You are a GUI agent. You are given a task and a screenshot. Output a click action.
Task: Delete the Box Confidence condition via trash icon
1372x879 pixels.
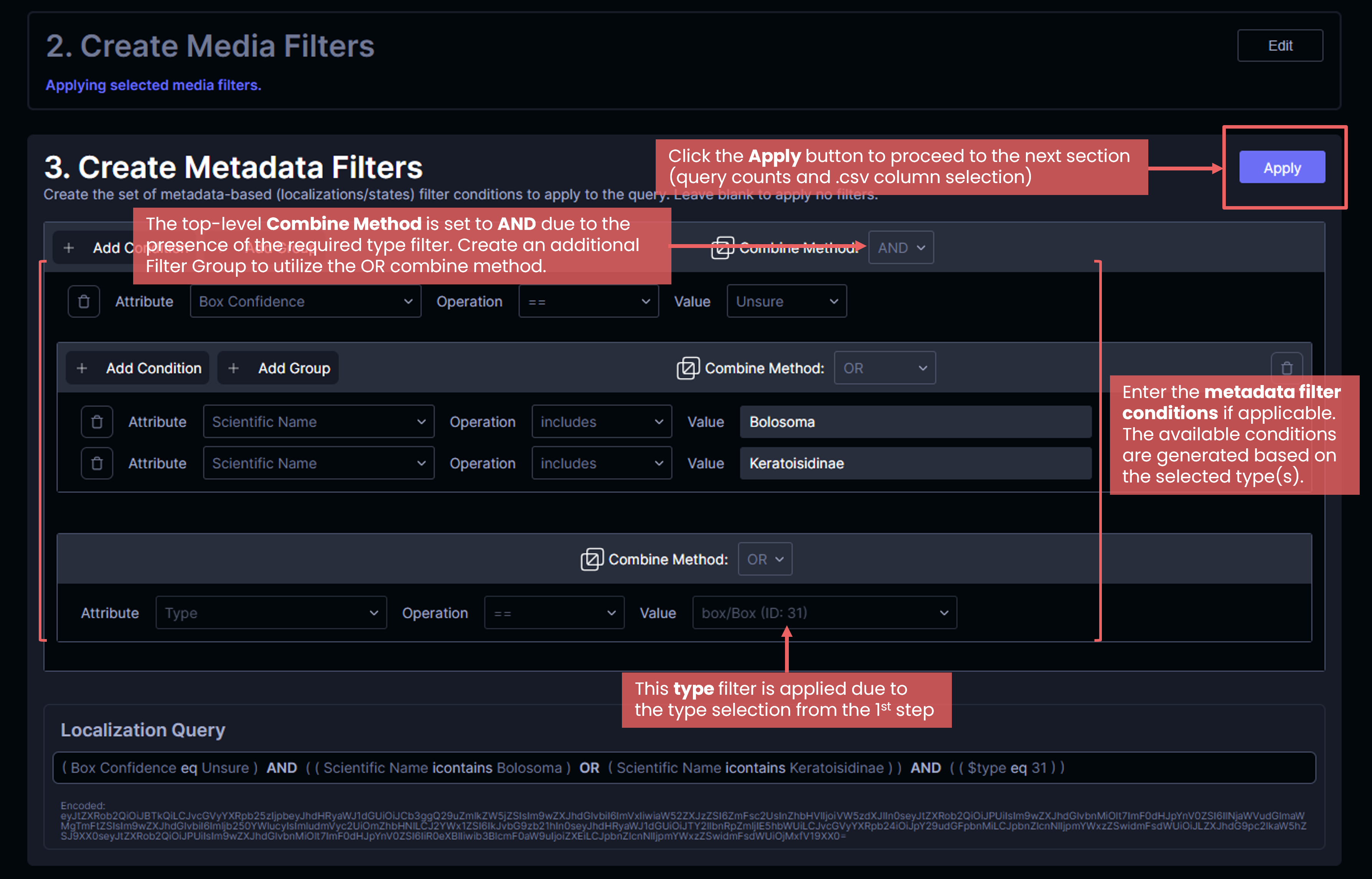pyautogui.click(x=84, y=301)
